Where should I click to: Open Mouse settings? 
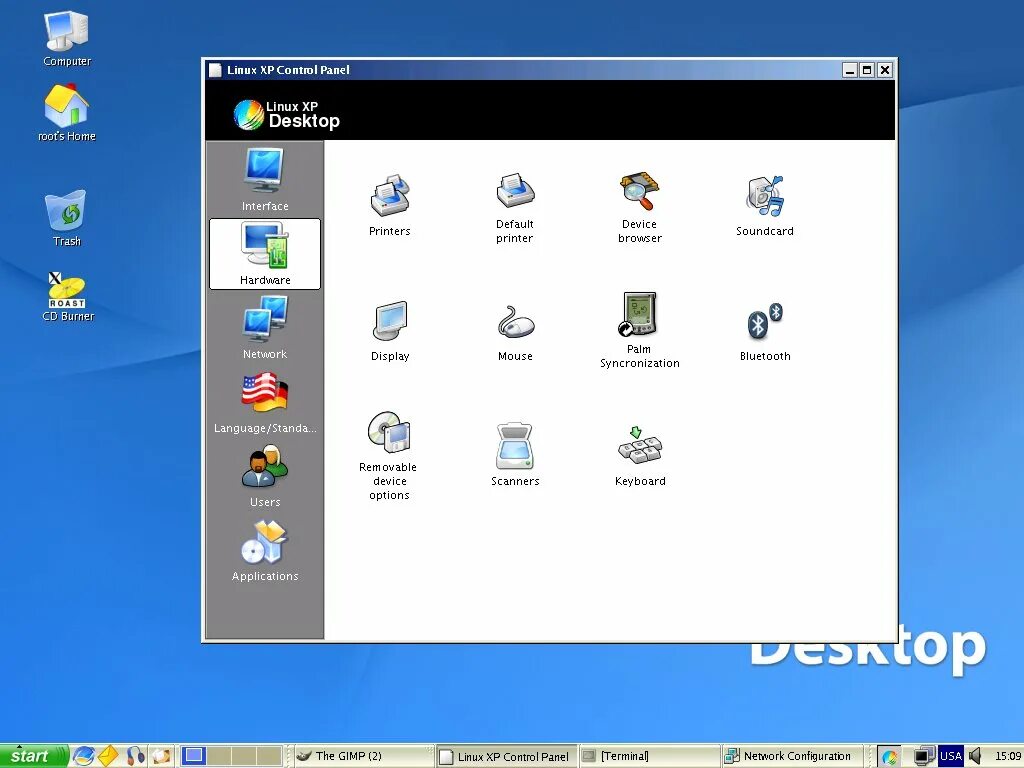[x=515, y=332]
